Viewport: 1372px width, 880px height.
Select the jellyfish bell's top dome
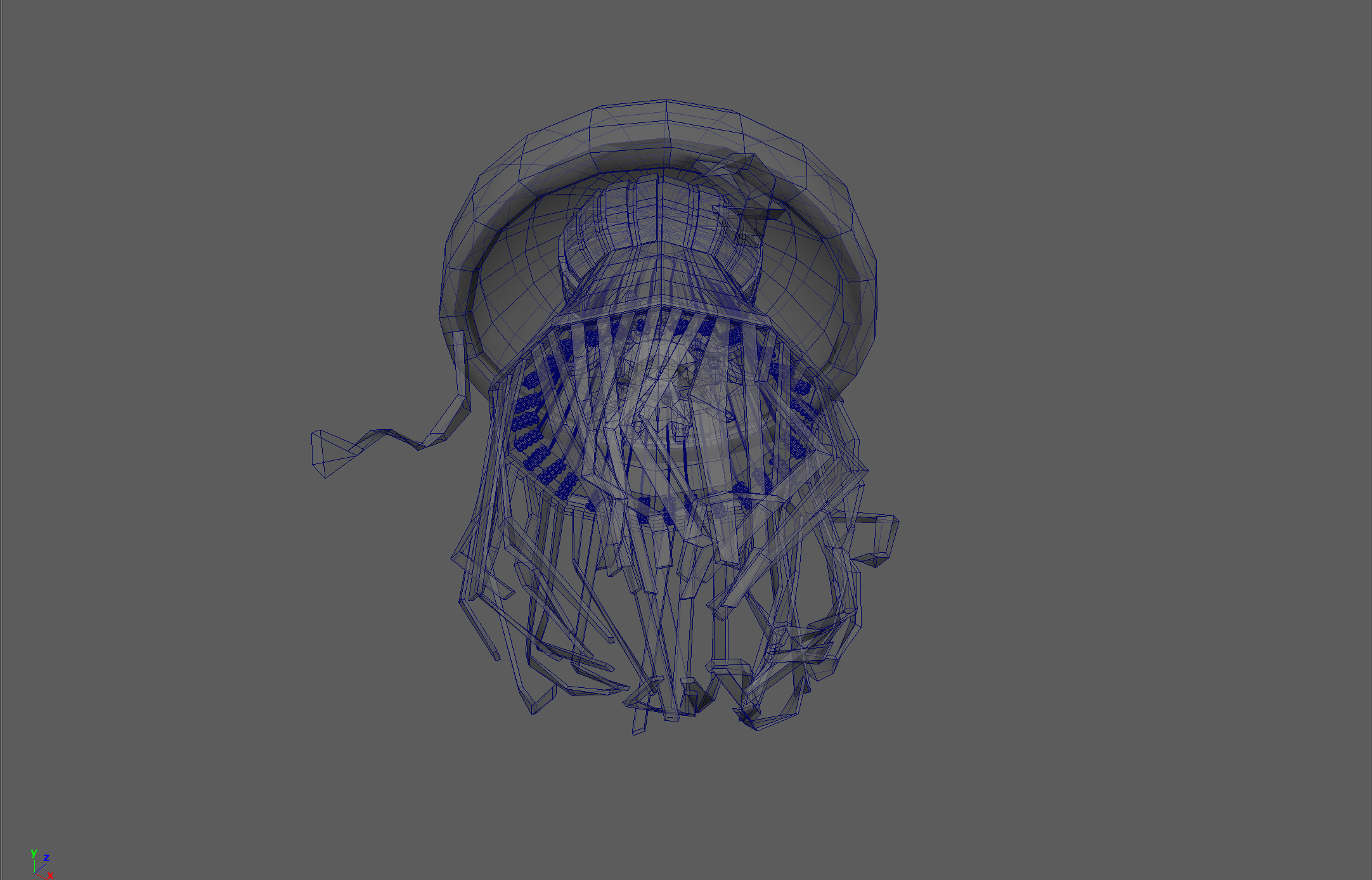(664, 124)
